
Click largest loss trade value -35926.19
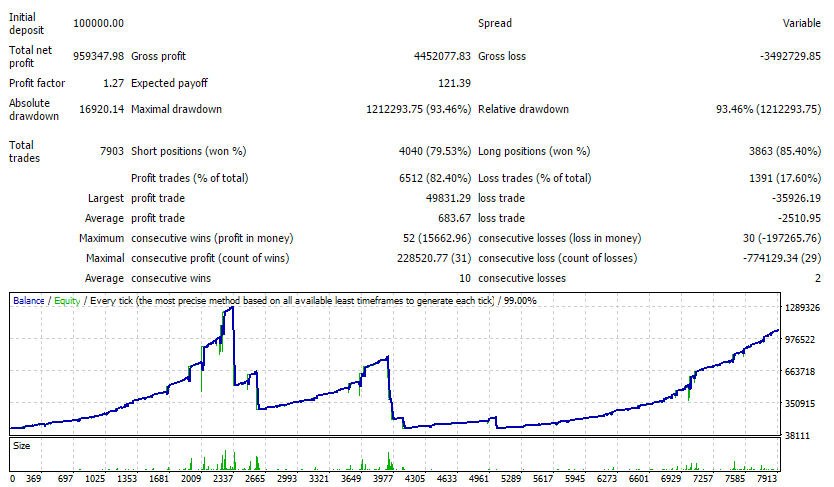[796, 198]
